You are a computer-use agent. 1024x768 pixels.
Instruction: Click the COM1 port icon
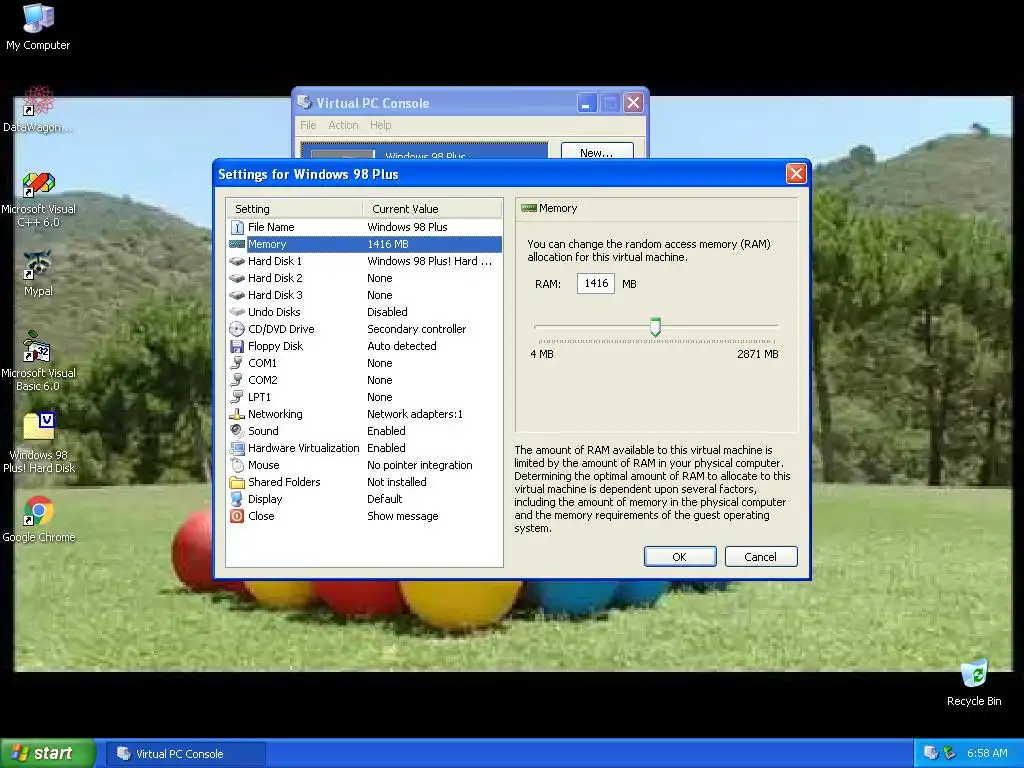click(x=237, y=363)
